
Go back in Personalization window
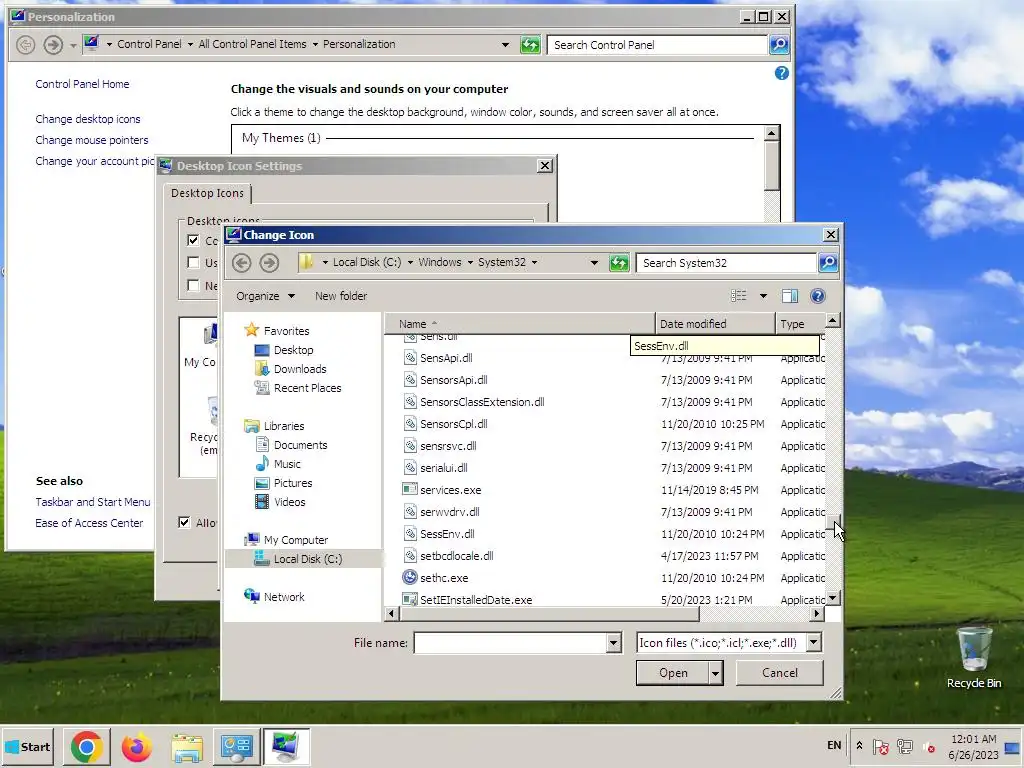(25, 44)
